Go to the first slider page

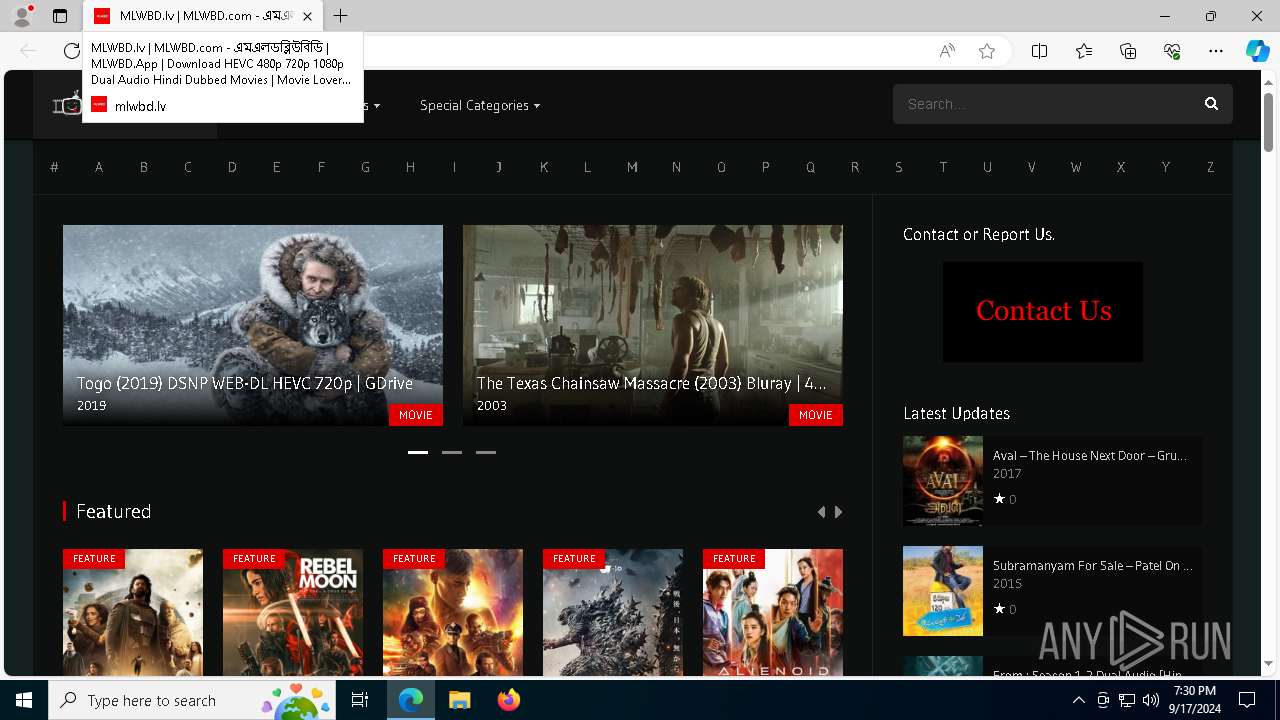418,452
